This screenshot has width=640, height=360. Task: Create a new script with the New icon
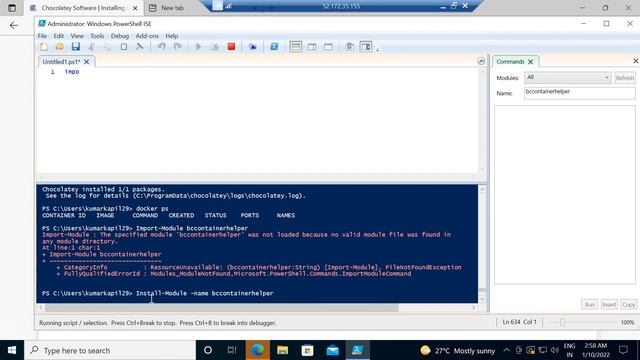point(44,47)
